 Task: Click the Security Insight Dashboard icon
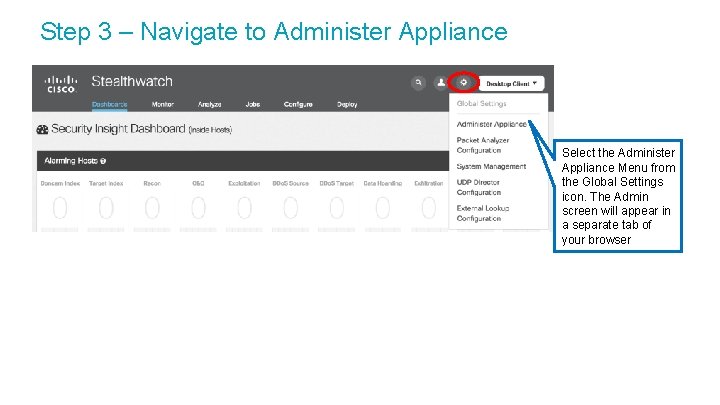42,129
